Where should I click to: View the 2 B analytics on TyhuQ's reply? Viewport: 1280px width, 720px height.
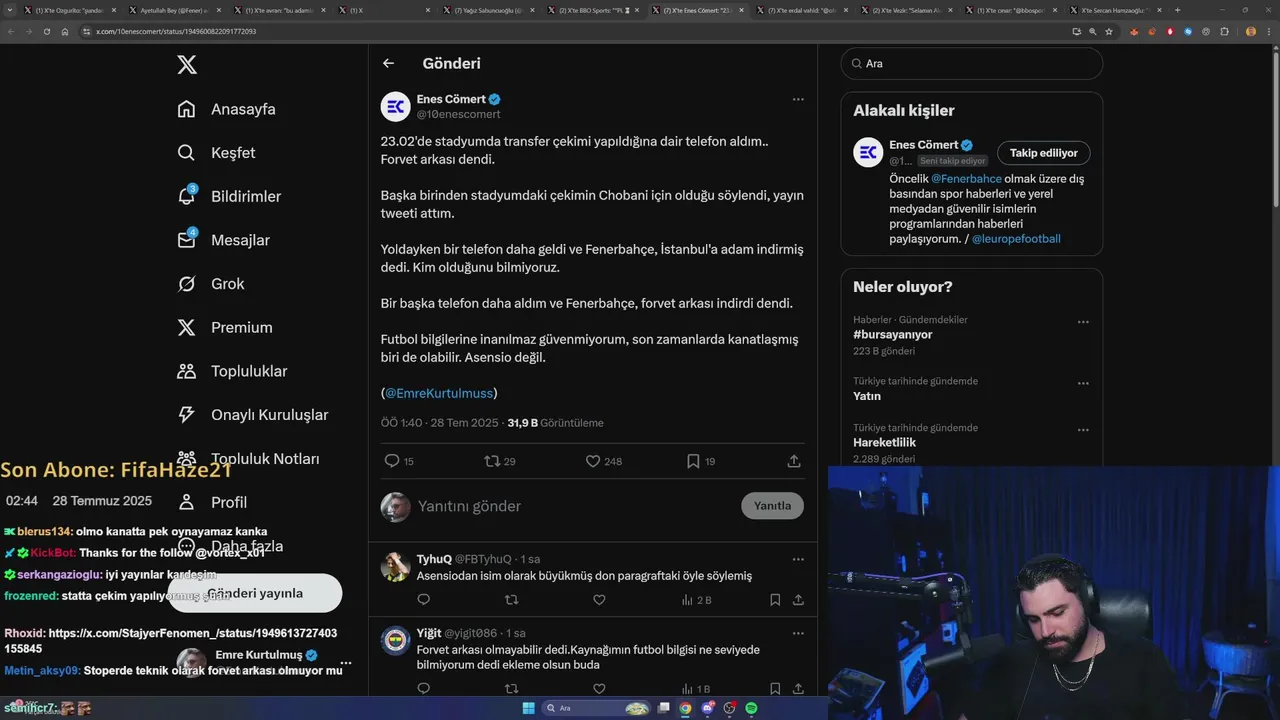pyautogui.click(x=696, y=600)
